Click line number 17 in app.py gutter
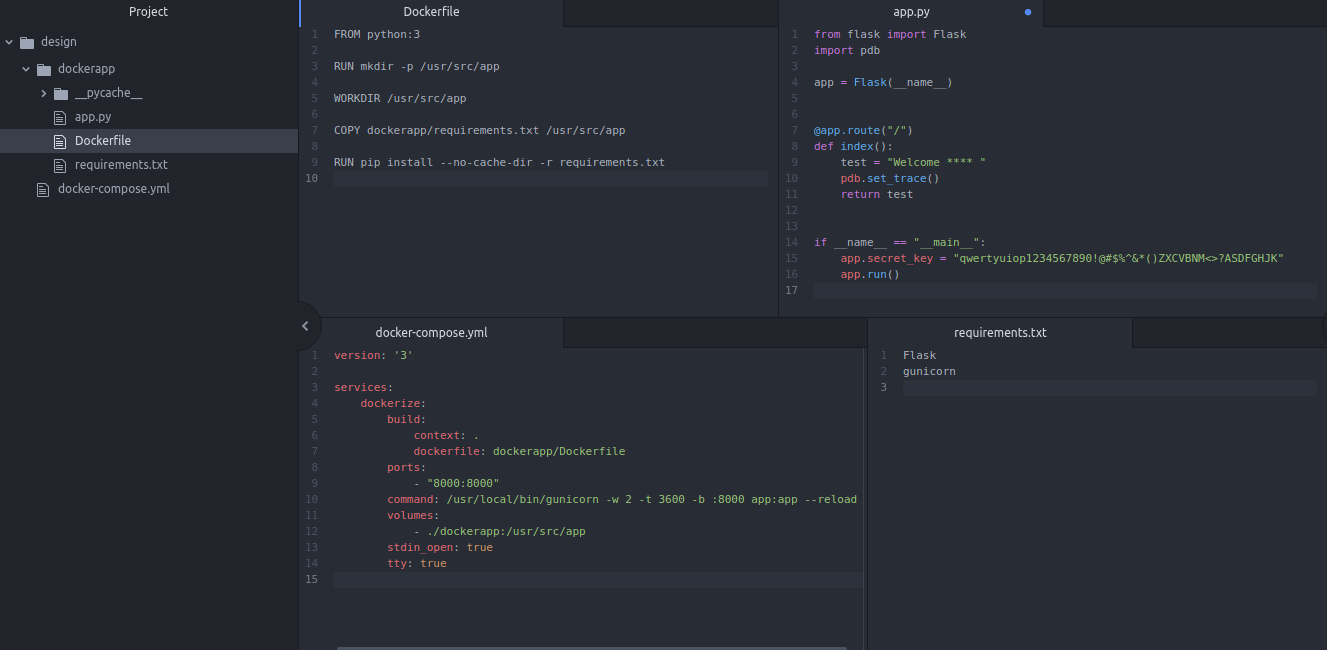The width and height of the screenshot is (1327, 650). coord(792,290)
